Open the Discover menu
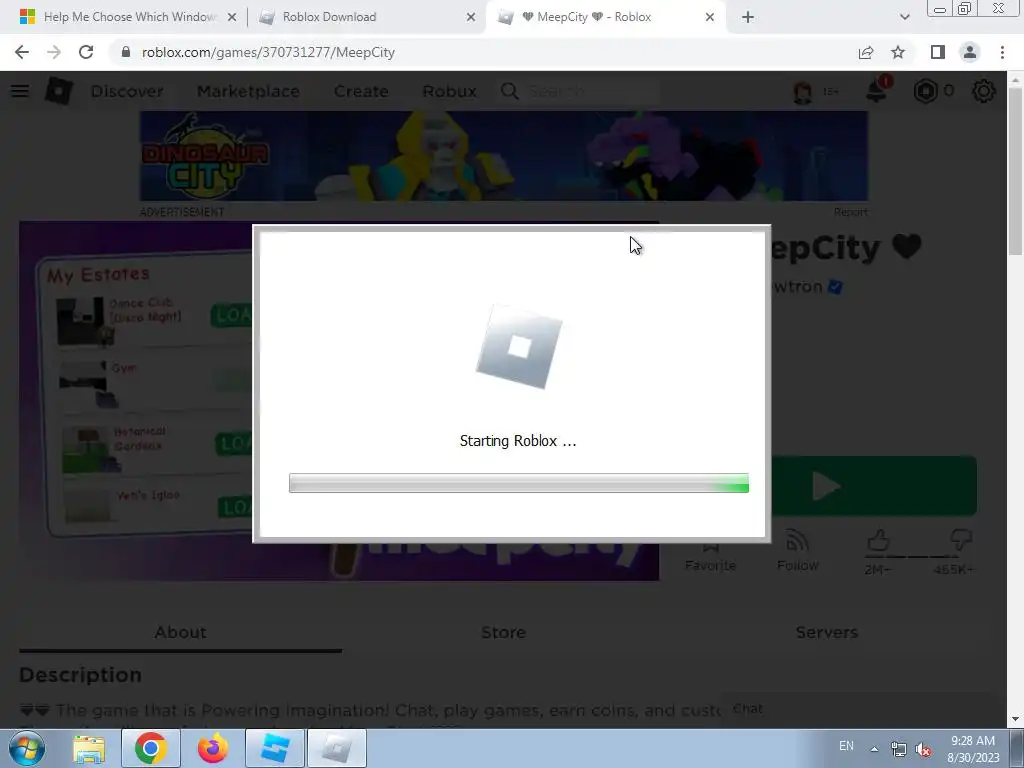Viewport: 1024px width, 768px height. (x=127, y=91)
